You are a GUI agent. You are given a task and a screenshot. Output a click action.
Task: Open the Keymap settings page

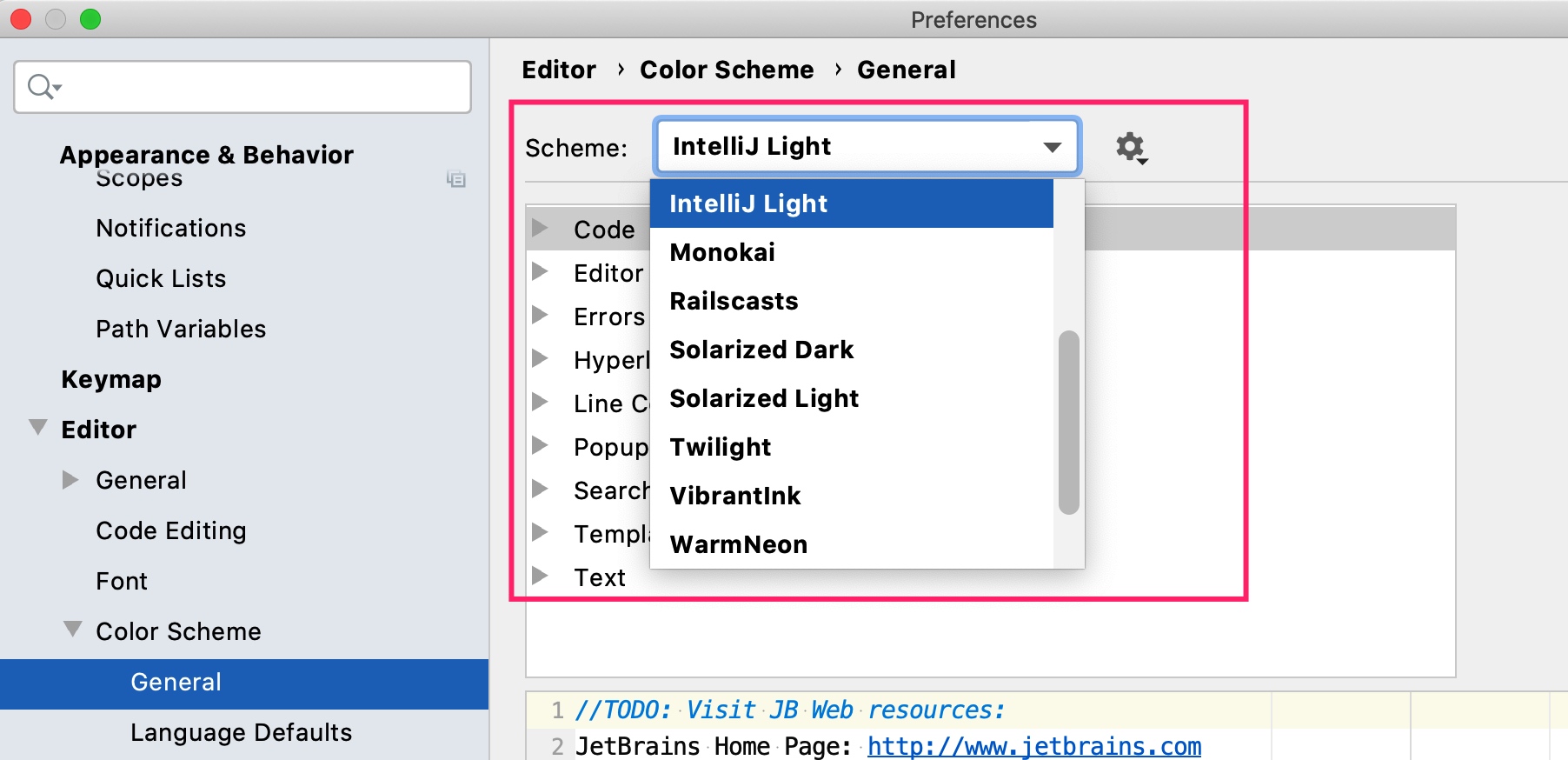[x=111, y=379]
